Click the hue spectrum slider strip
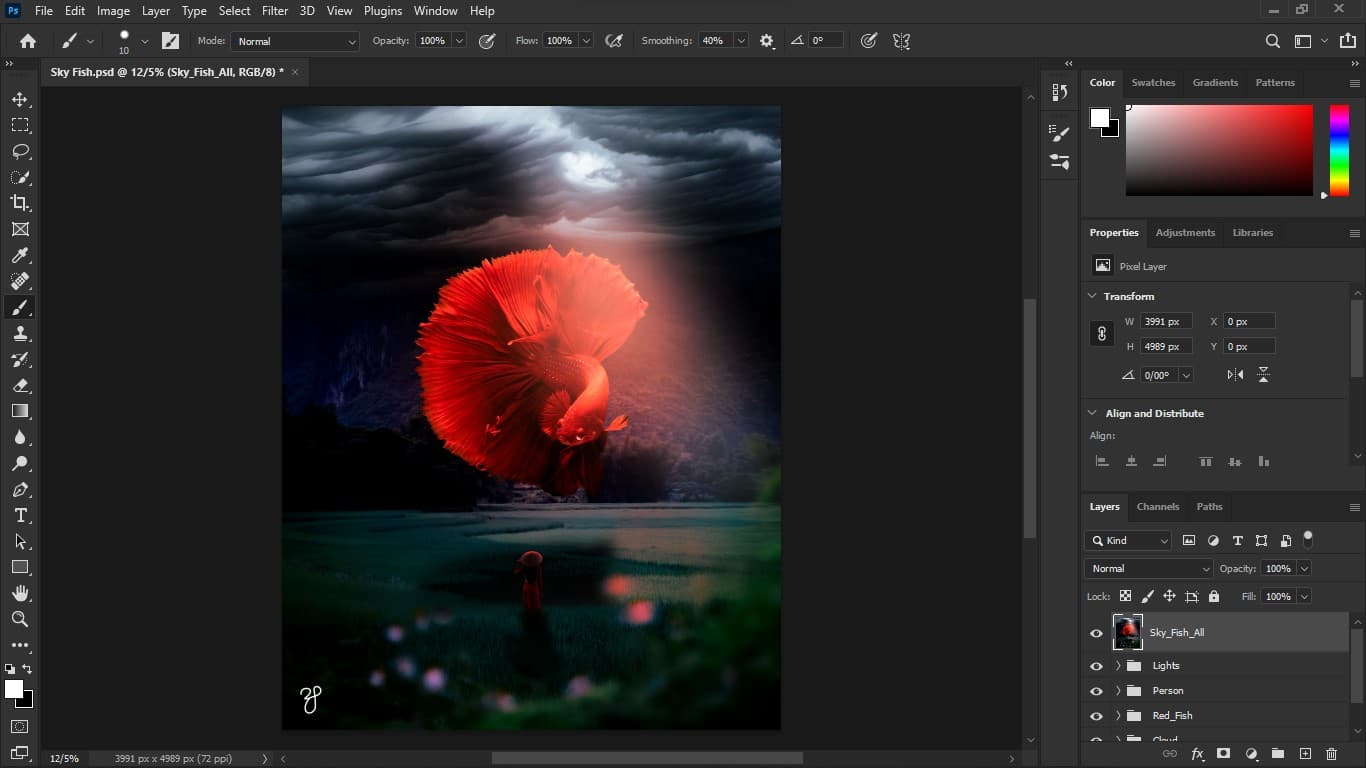Screen dimensions: 1366x768 pyautogui.click(x=1339, y=150)
